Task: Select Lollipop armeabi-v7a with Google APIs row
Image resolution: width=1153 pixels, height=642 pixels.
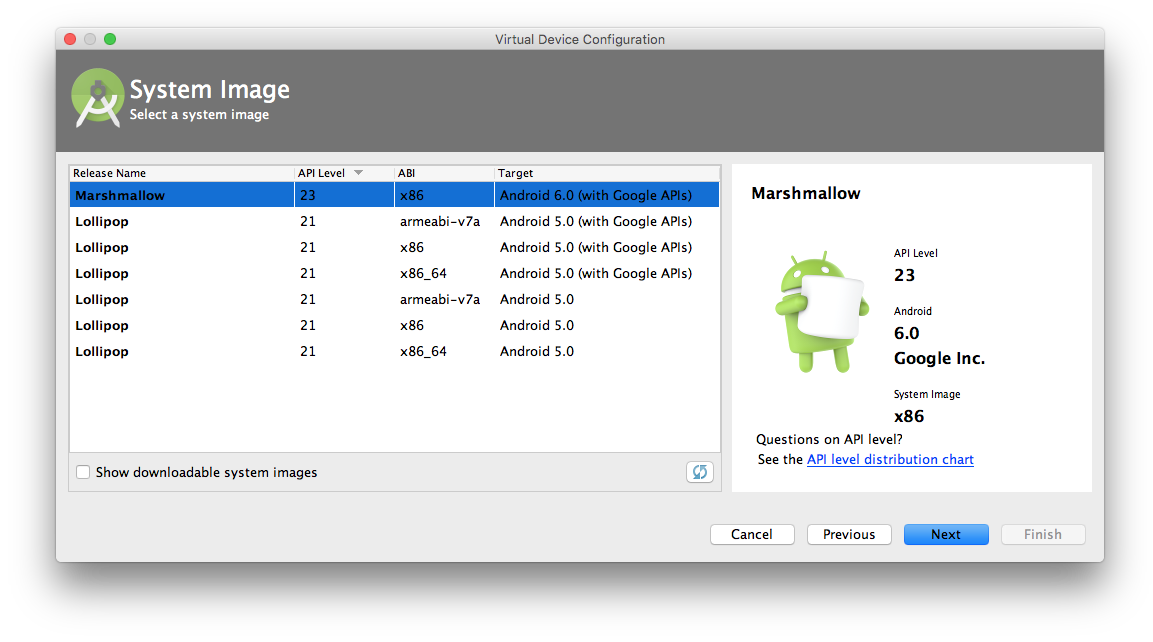Action: tap(394, 221)
